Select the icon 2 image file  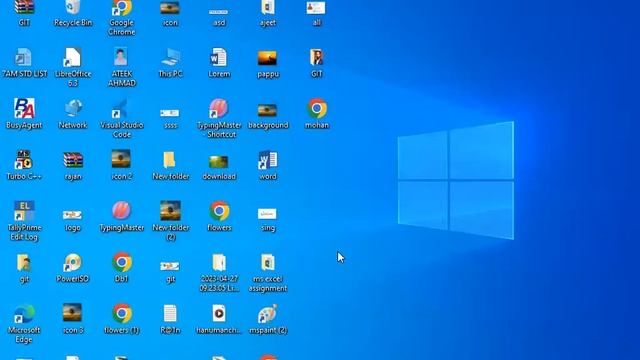point(122,165)
